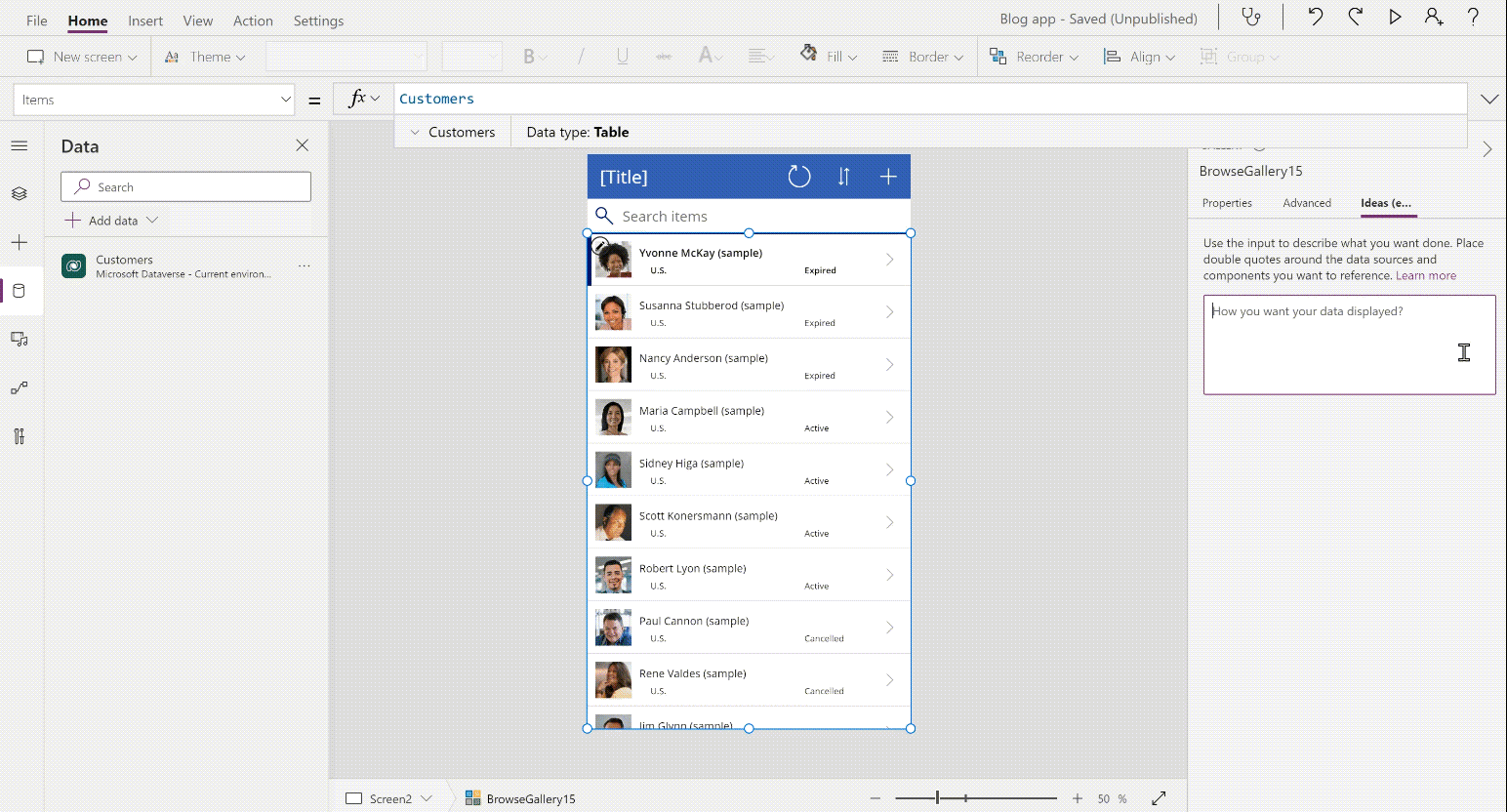The height and width of the screenshot is (812, 1507).
Task: Toggle underline formatting
Action: tap(622, 56)
